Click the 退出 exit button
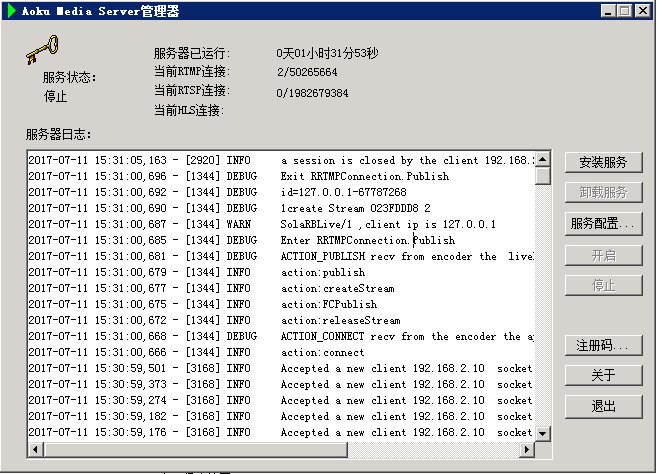The image size is (658, 474). point(603,406)
